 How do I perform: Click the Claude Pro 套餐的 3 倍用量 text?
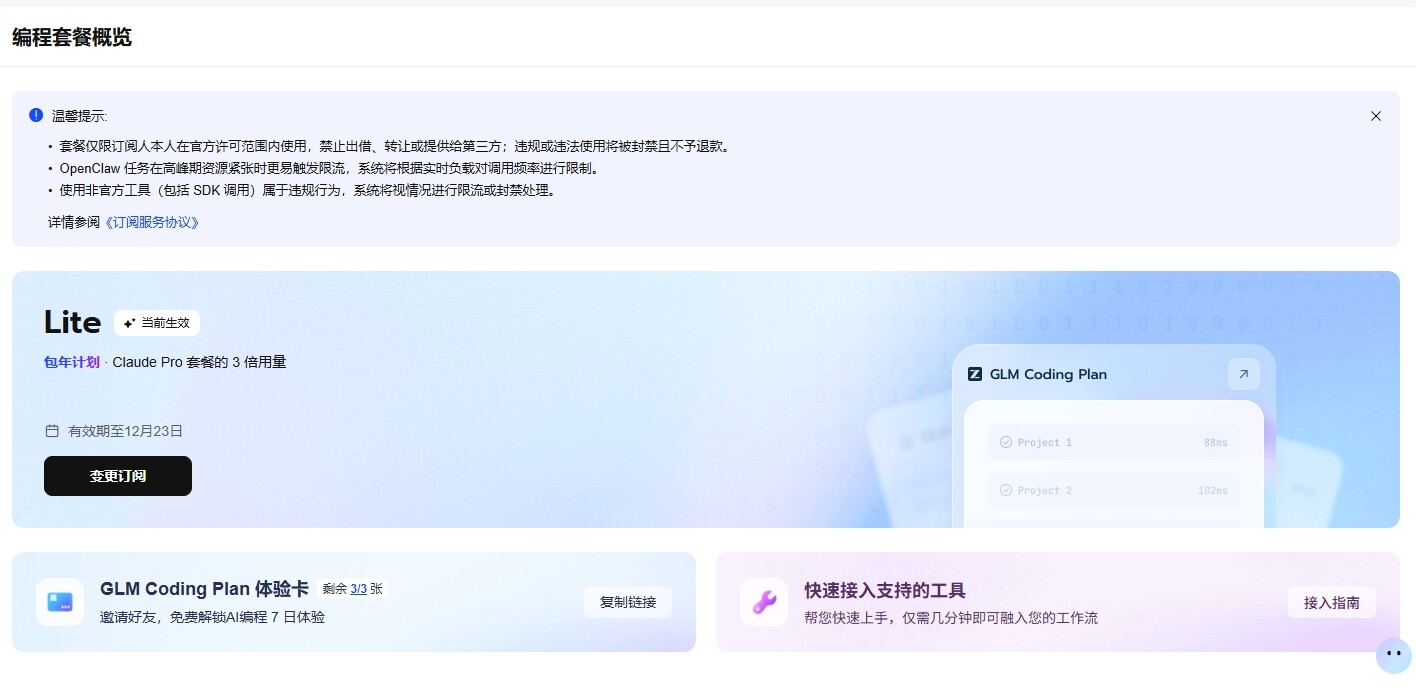199,362
